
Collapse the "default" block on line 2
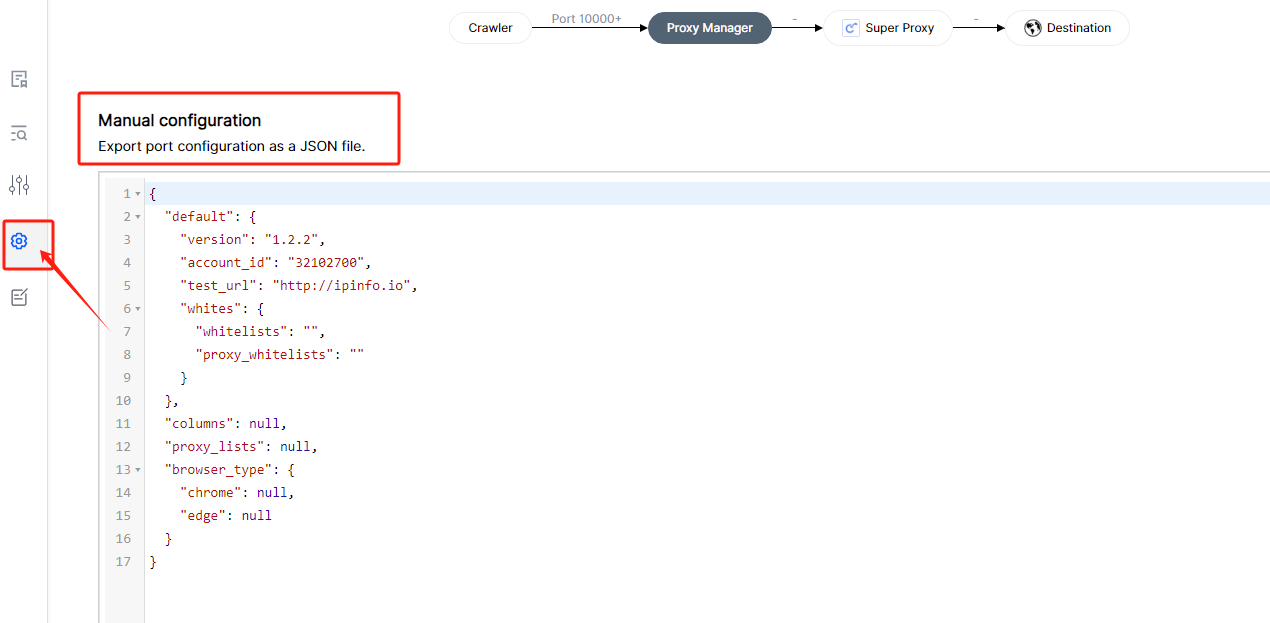pyautogui.click(x=138, y=217)
